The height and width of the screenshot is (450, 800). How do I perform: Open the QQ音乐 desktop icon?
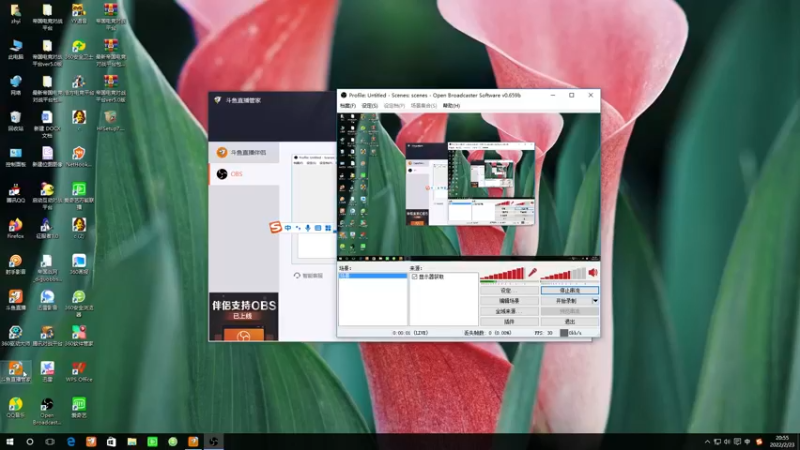pyautogui.click(x=15, y=407)
